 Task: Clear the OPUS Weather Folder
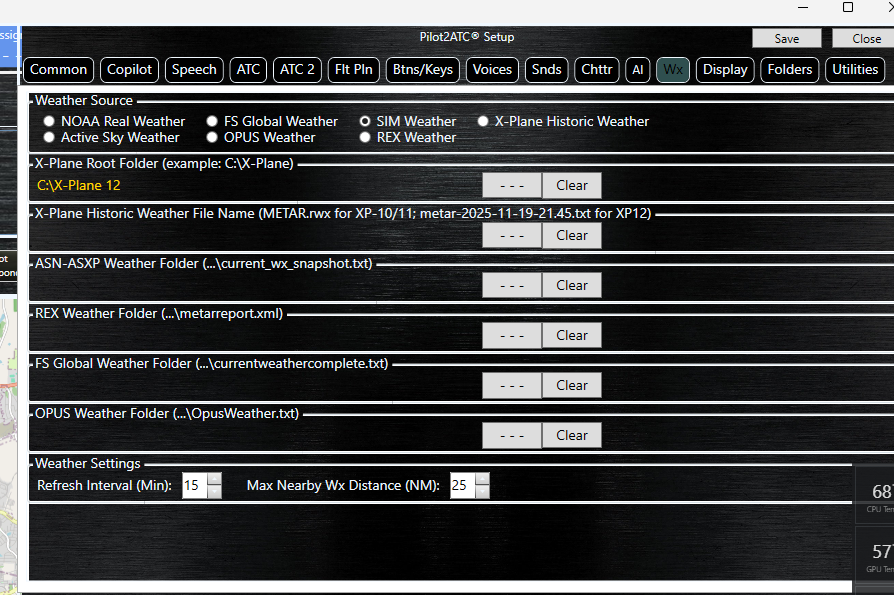point(571,436)
